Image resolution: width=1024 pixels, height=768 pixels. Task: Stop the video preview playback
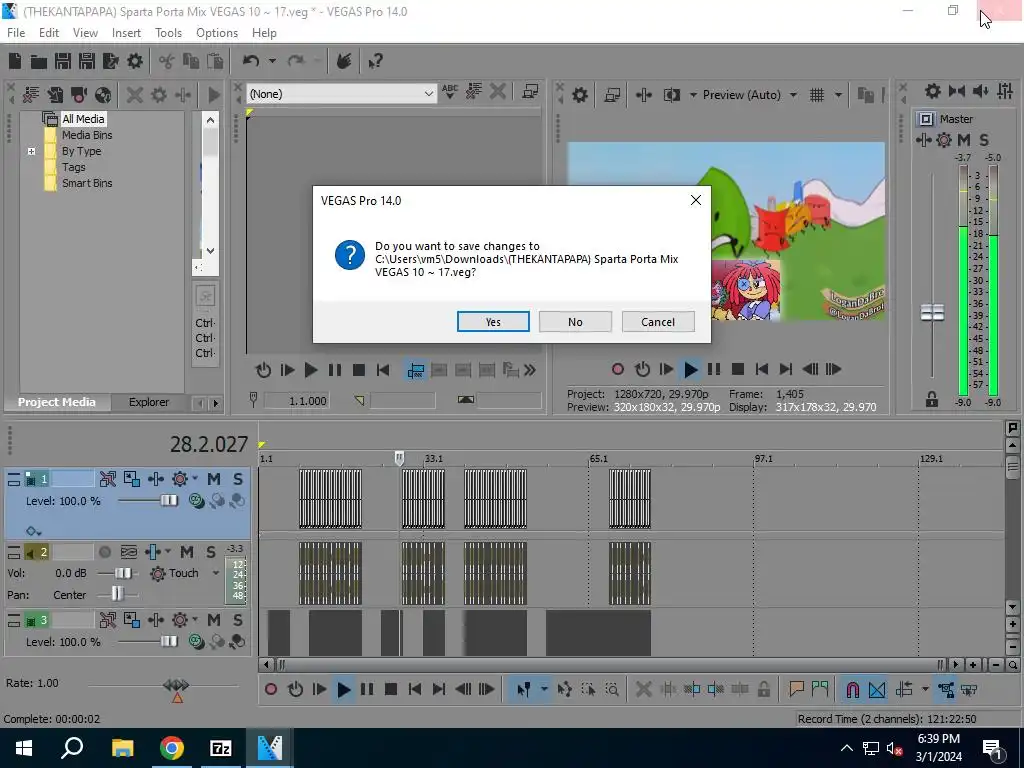click(738, 370)
